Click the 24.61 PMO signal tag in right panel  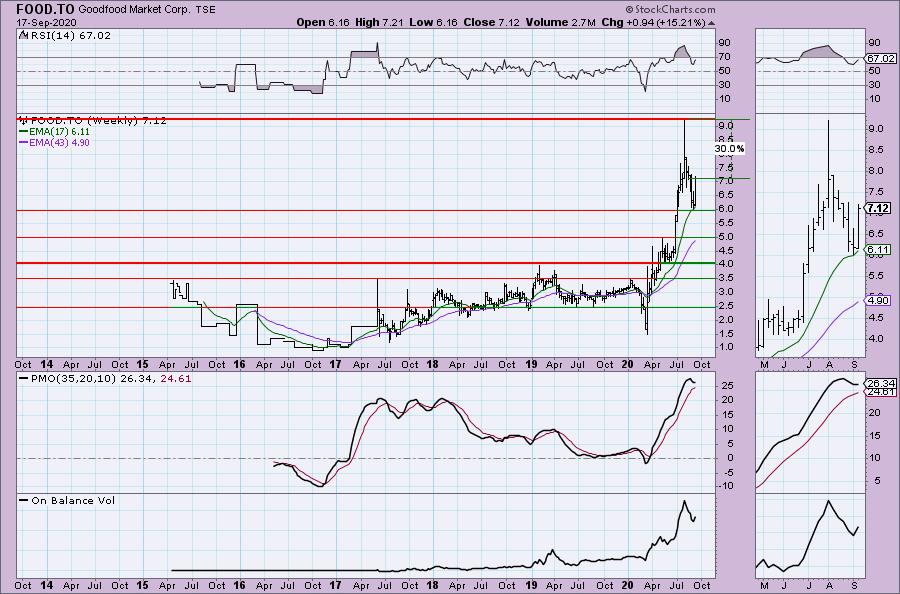(880, 391)
